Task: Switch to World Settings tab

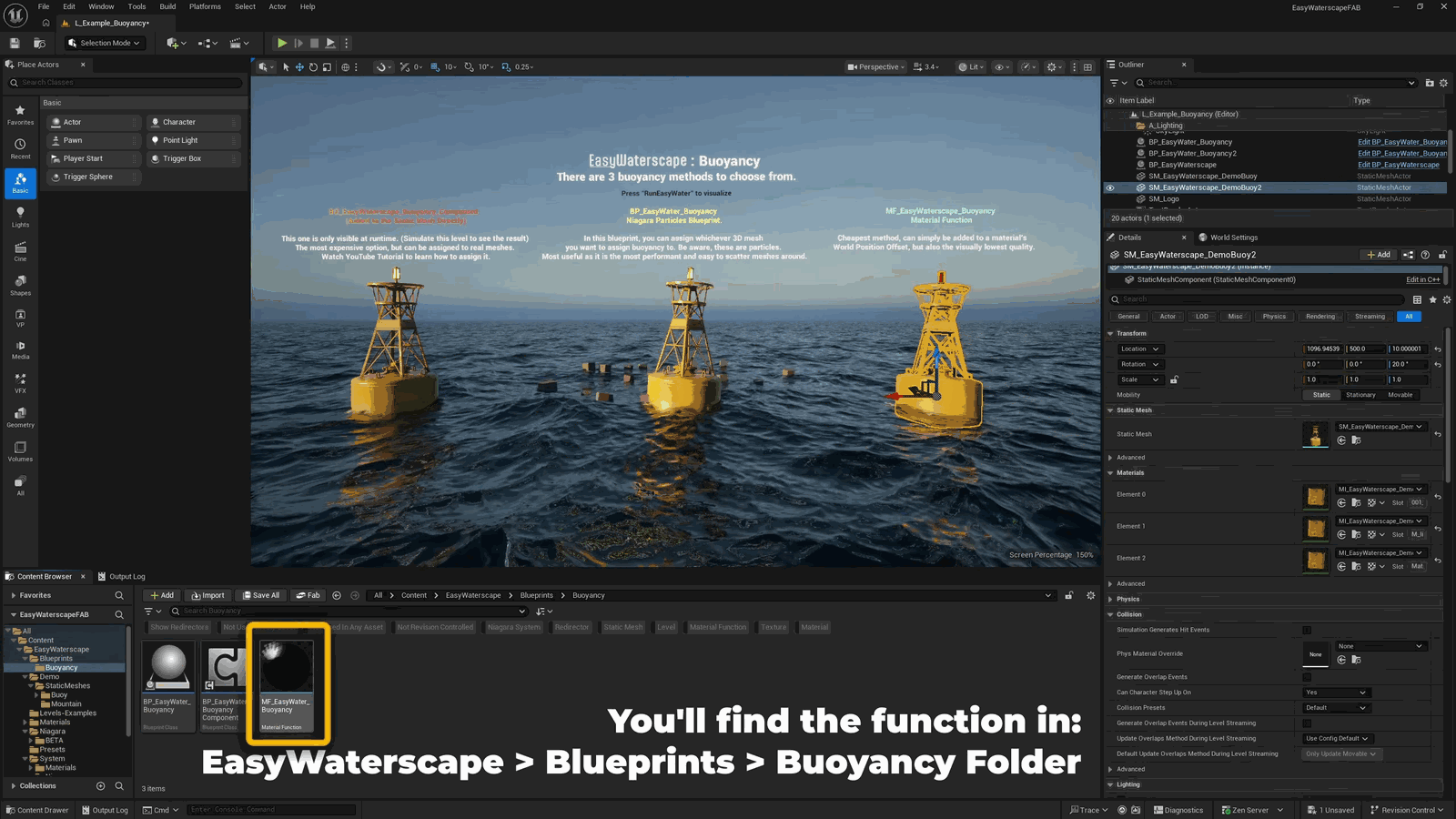Action: [1228, 238]
